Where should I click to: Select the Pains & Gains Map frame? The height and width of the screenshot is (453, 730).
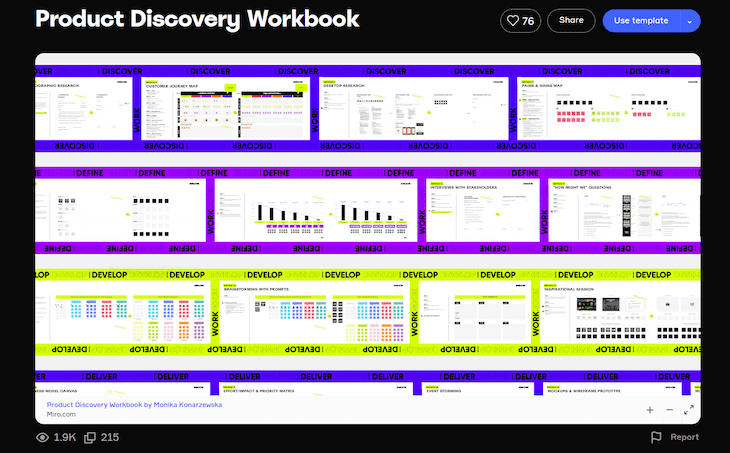(568, 112)
